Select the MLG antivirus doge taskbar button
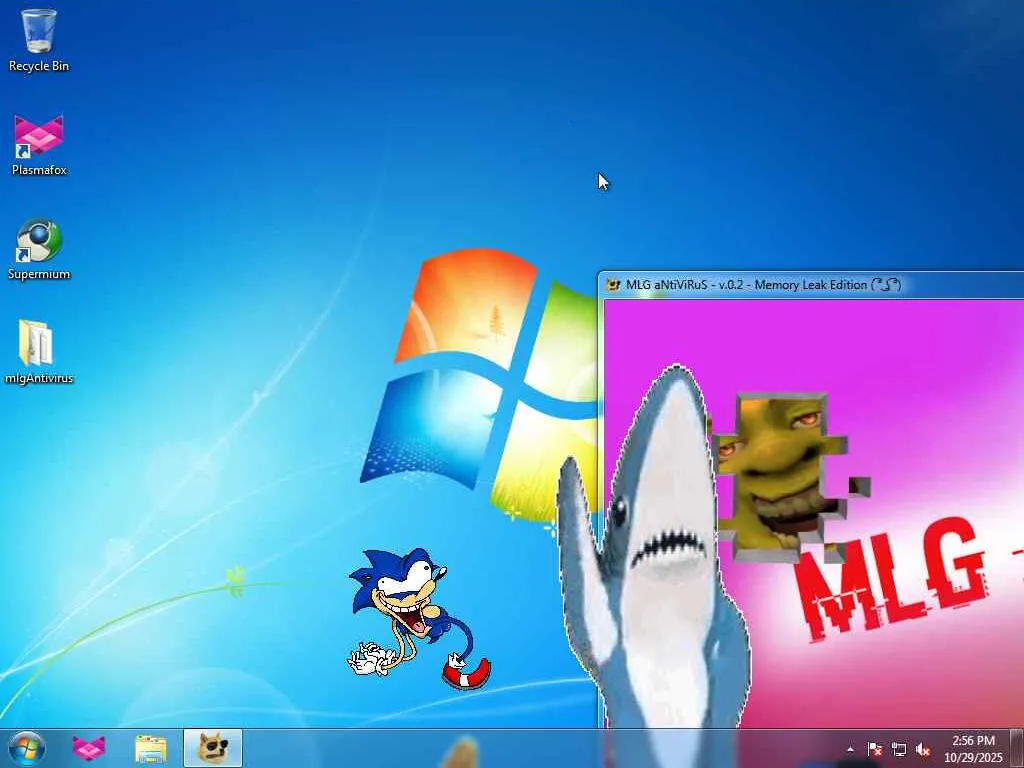 click(213, 748)
